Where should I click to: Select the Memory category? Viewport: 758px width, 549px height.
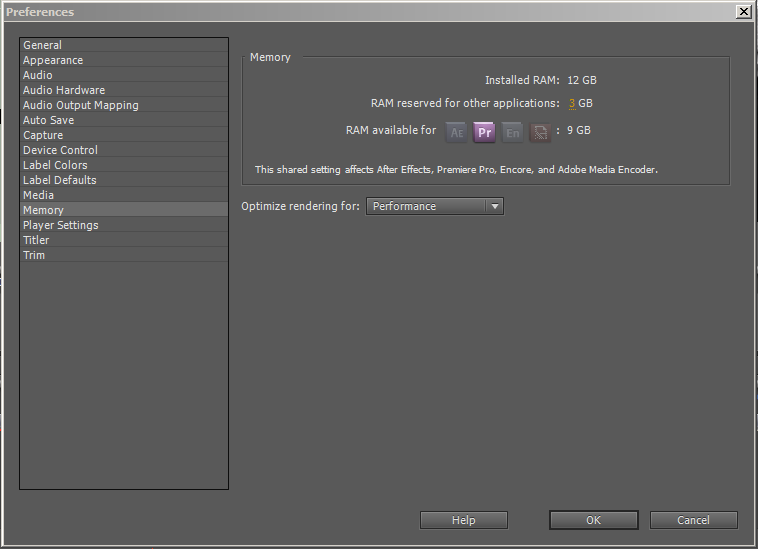[124, 210]
